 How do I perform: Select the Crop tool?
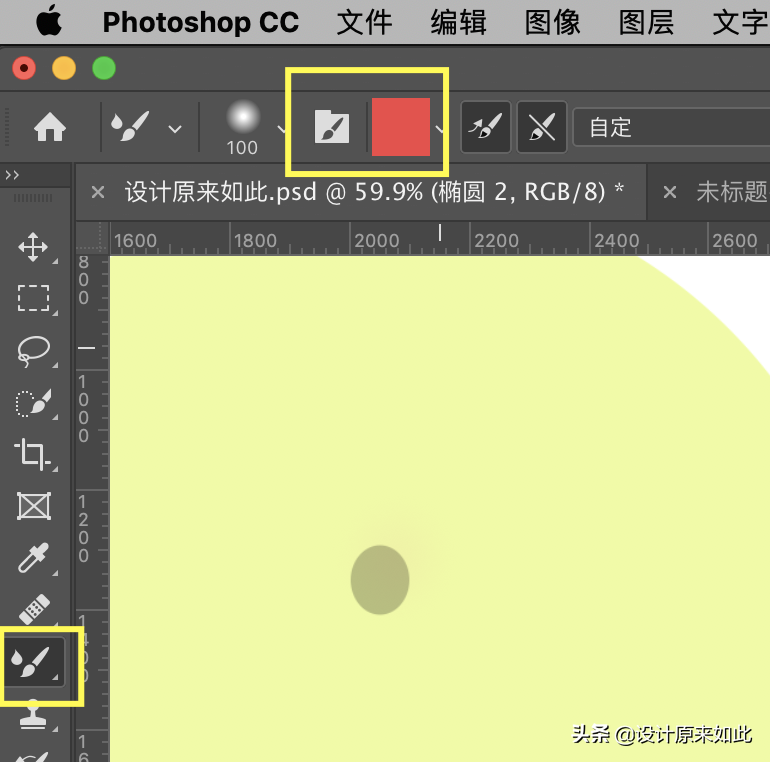(x=33, y=455)
